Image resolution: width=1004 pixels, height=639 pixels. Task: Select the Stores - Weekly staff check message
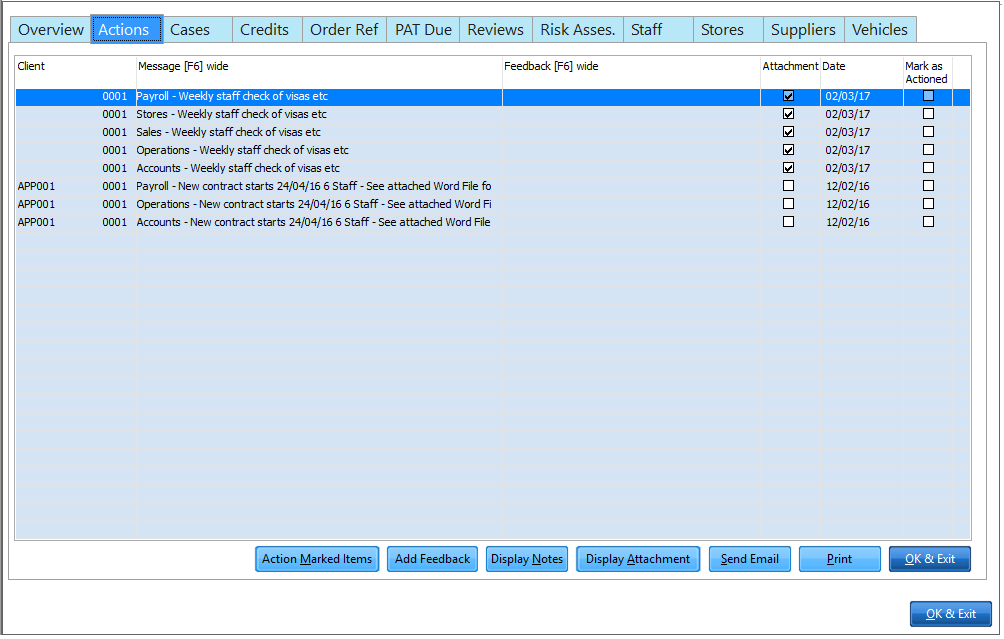(231, 114)
